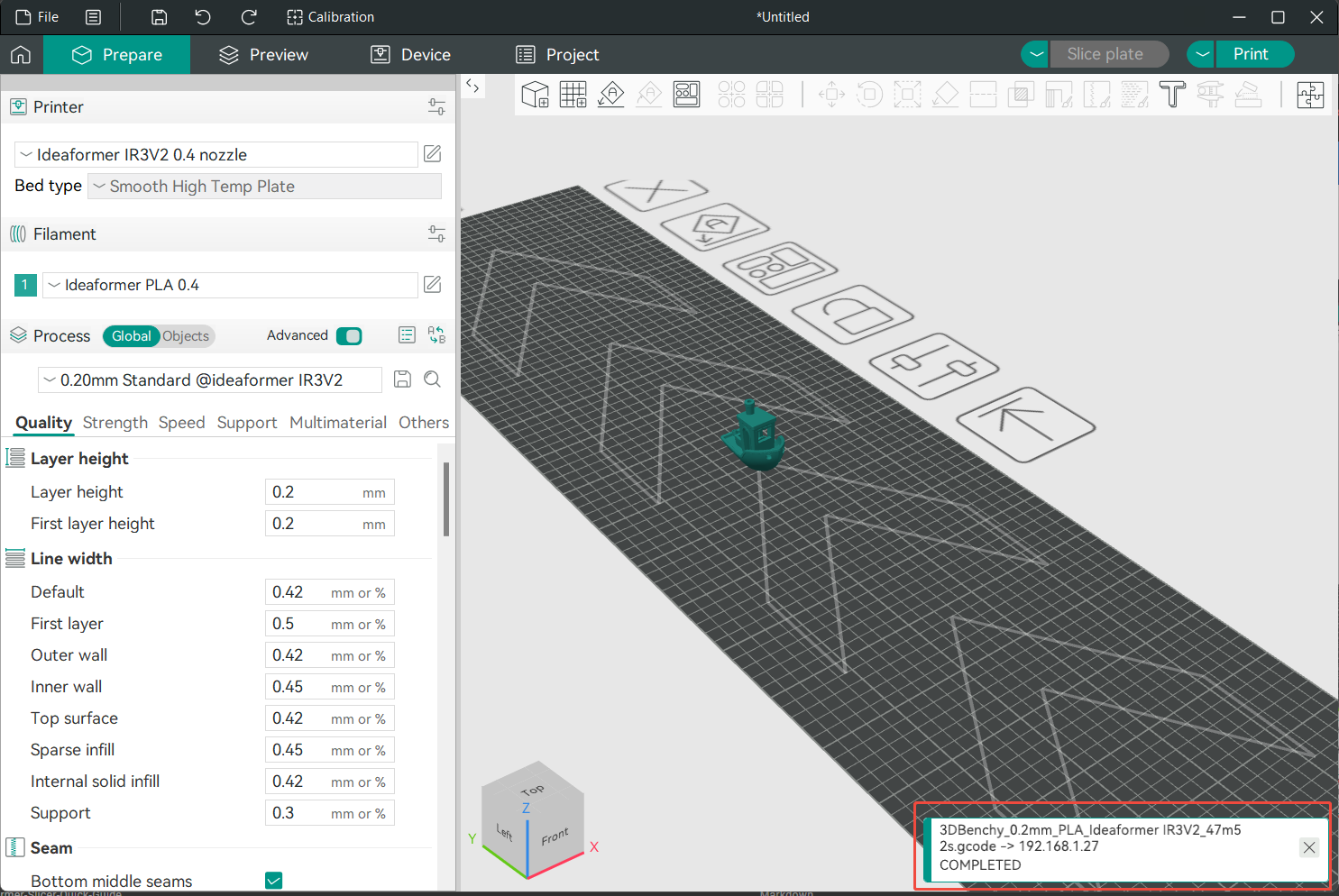Screen dimensions: 1339x896
Task: Open the File menu
Action: (38, 17)
